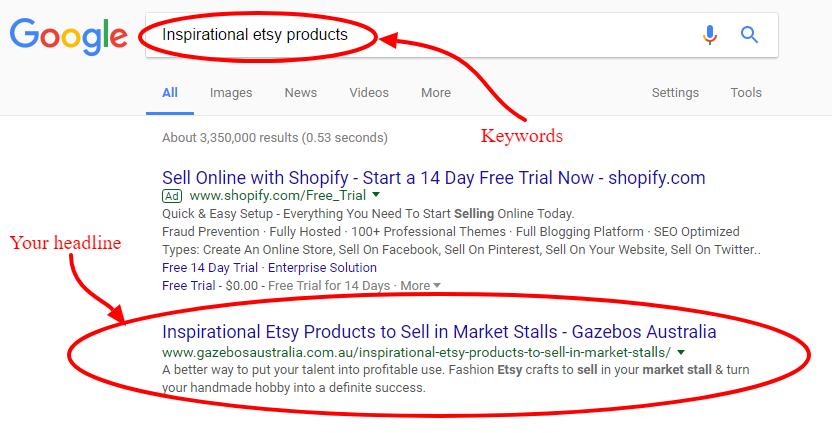Open the Settings menu
This screenshot has height=433, width=832.
coord(675,93)
